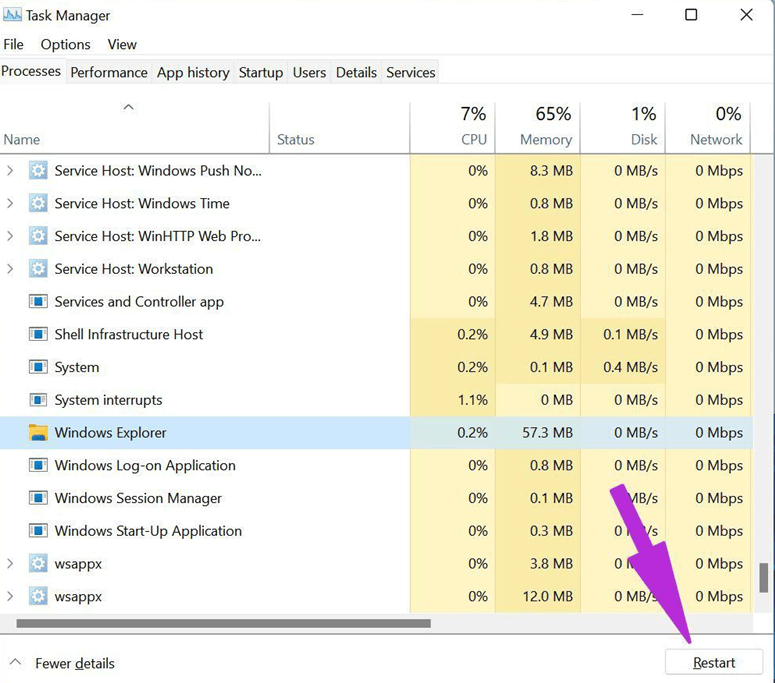Expand Service Host: Windows Push No... group
Viewport: 775px width, 683px height.
[x=10, y=171]
